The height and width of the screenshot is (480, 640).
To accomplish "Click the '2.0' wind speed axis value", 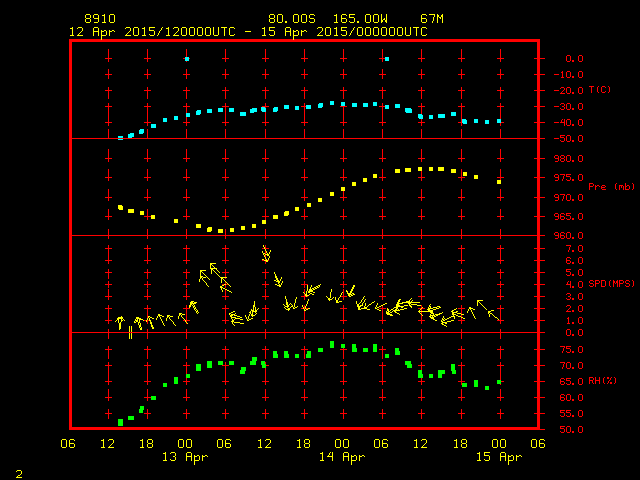I will click(574, 309).
